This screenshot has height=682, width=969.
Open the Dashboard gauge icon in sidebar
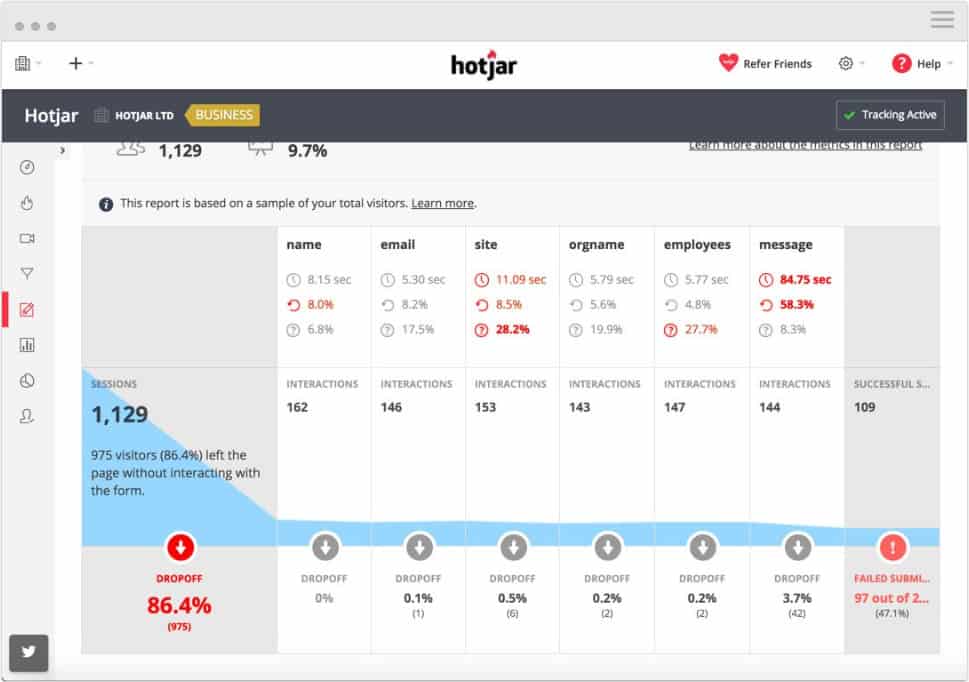pos(27,167)
